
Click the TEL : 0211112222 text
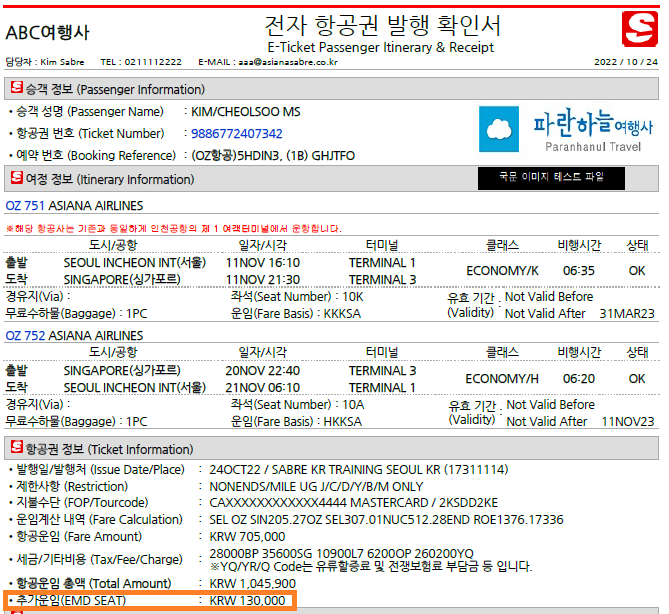141,62
